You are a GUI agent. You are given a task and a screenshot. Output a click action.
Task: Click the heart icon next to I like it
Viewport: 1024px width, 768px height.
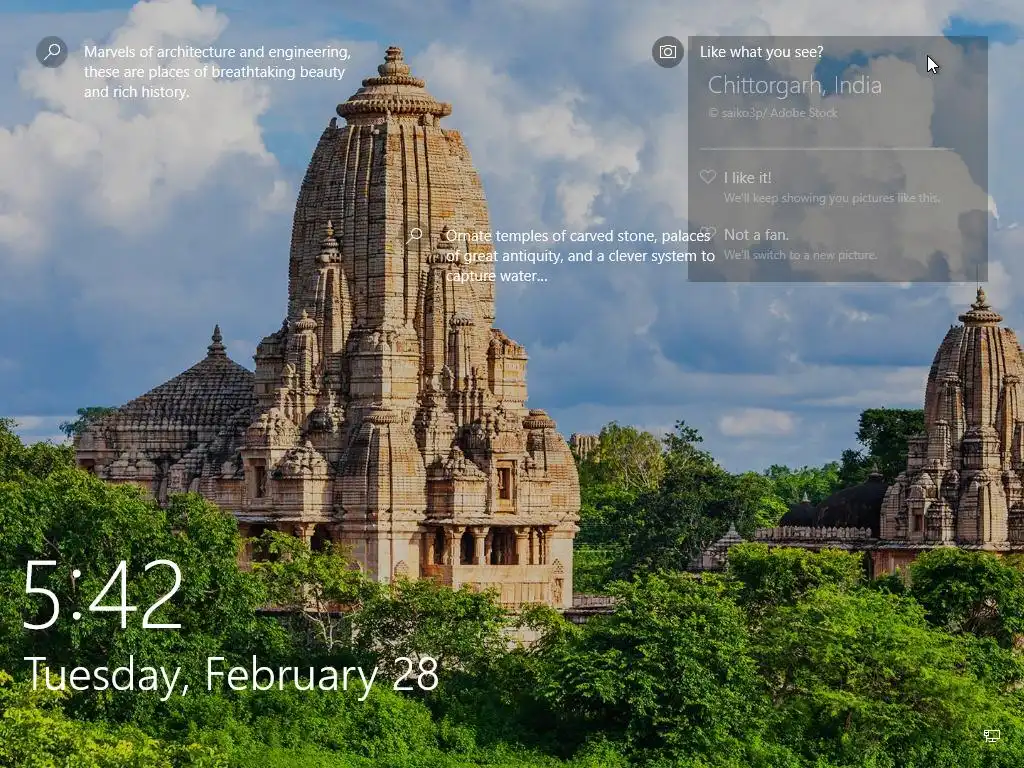click(x=708, y=177)
